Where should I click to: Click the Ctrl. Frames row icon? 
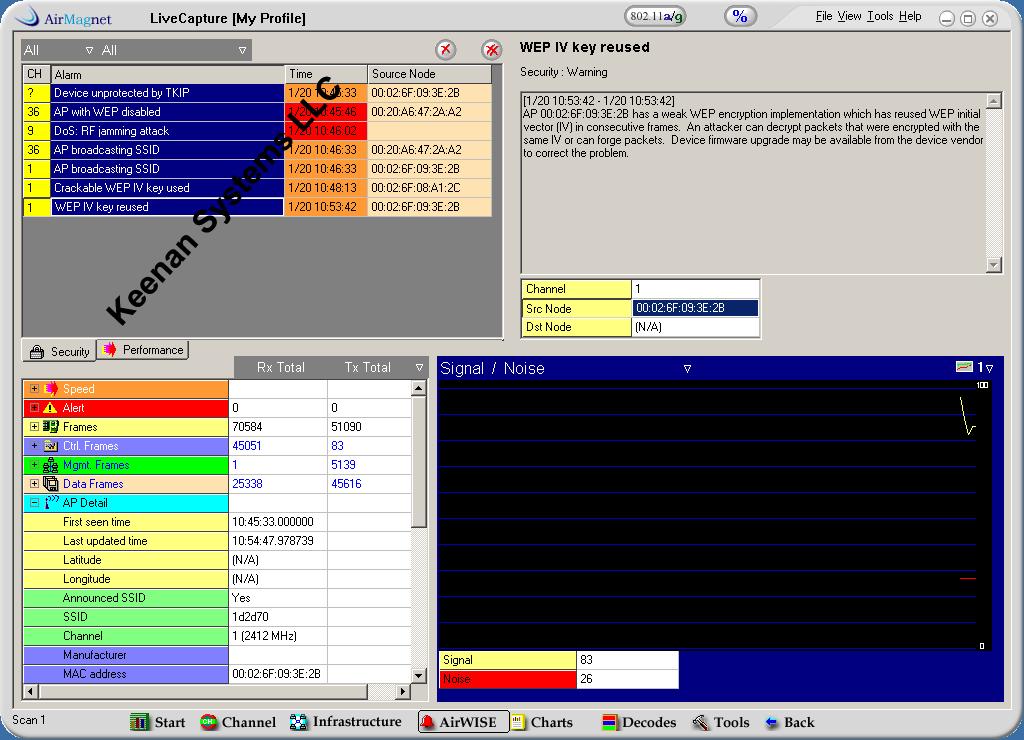[50, 445]
